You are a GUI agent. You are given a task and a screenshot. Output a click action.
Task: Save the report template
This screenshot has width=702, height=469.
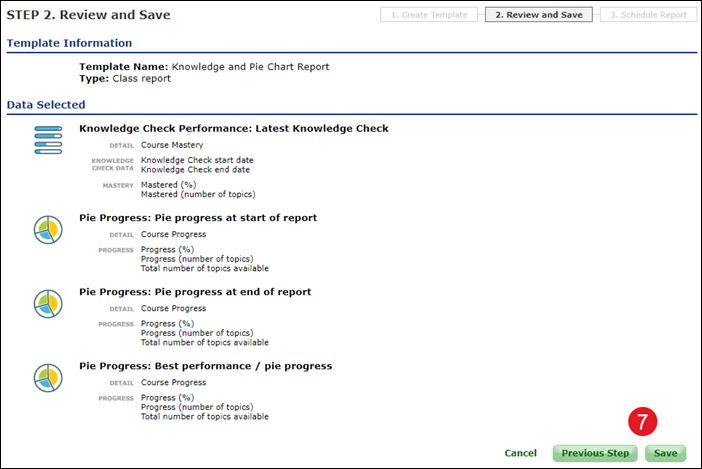pyautogui.click(x=665, y=453)
